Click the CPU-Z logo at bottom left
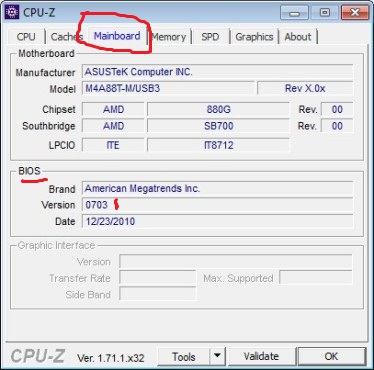Image resolution: width=374 pixels, height=370 pixels. pyautogui.click(x=38, y=356)
